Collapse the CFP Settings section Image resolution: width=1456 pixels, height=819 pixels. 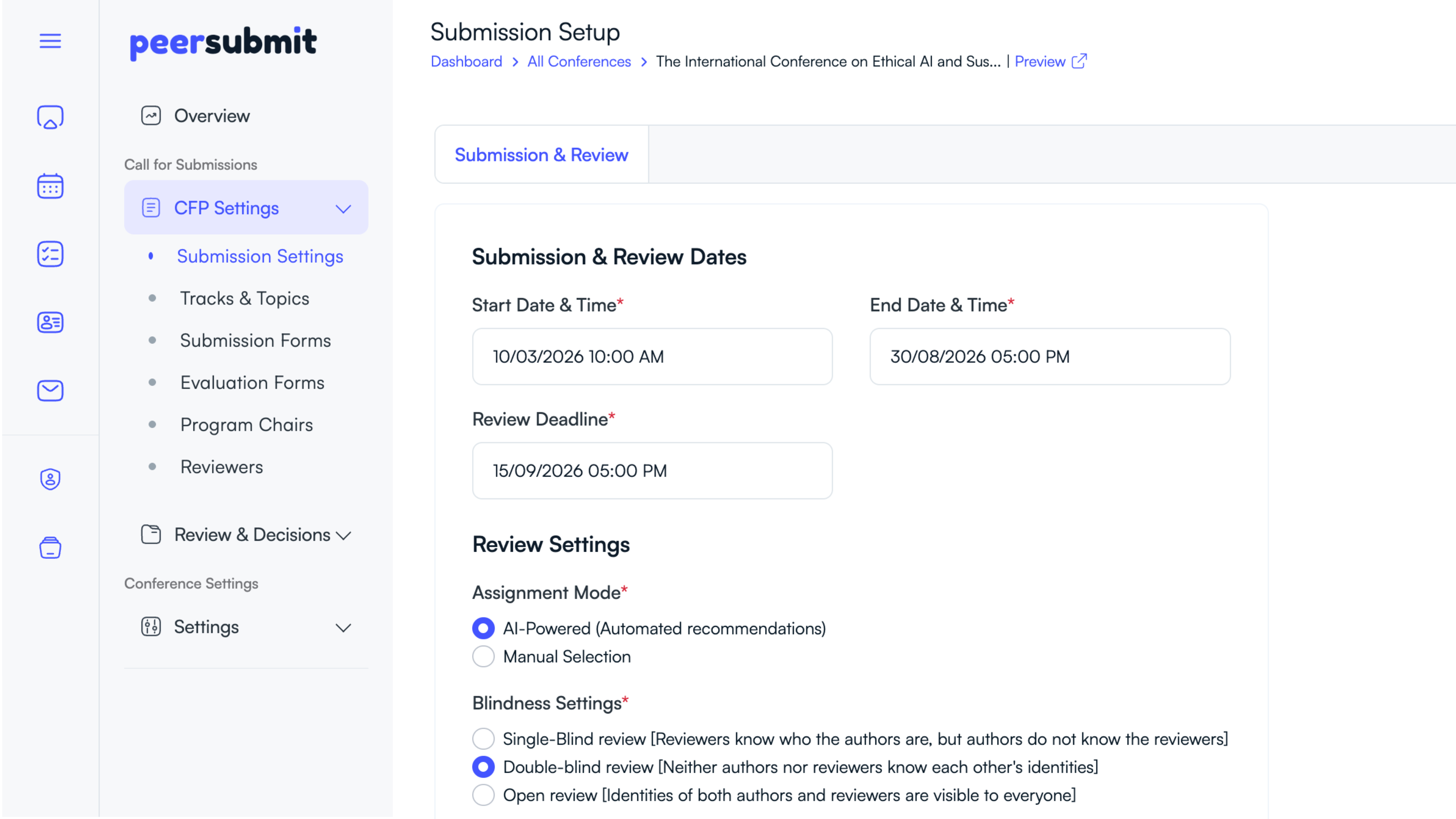[x=344, y=208]
